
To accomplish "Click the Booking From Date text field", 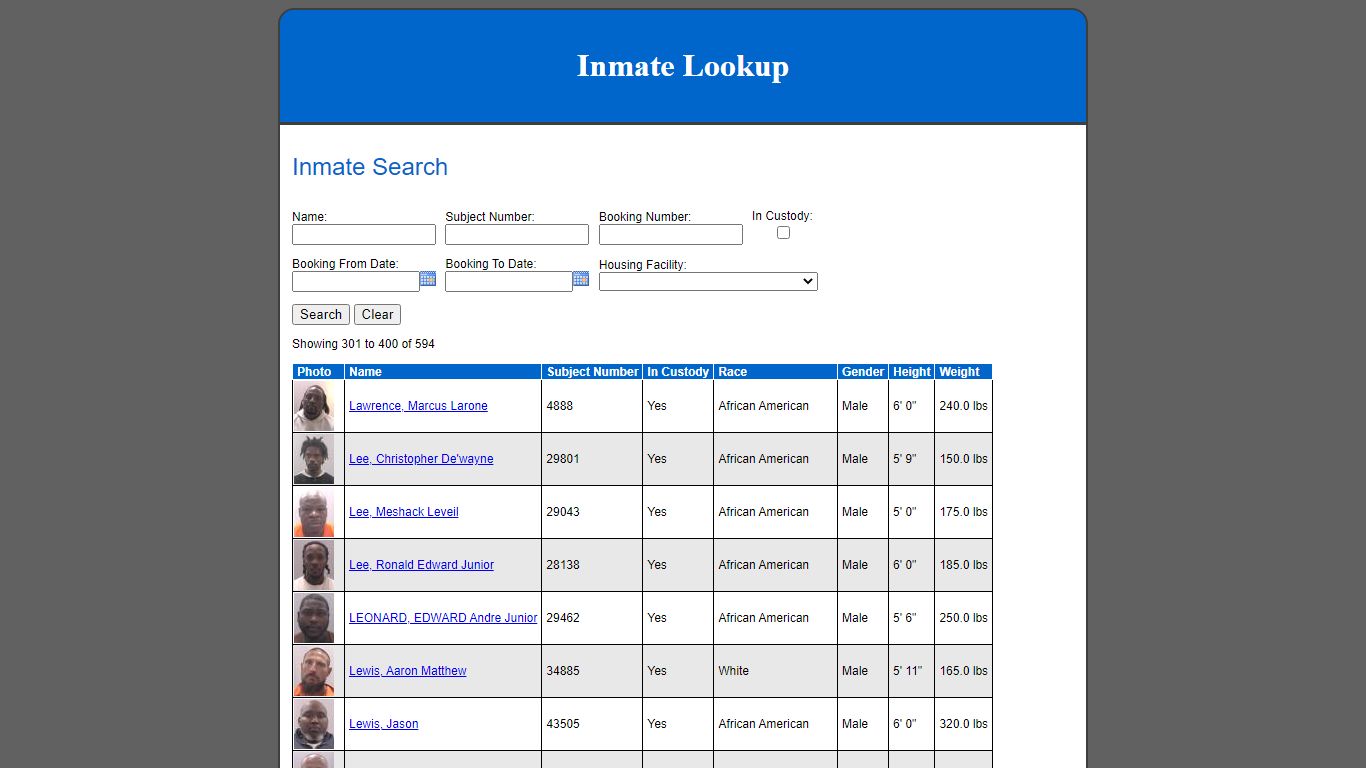I will 356,282.
